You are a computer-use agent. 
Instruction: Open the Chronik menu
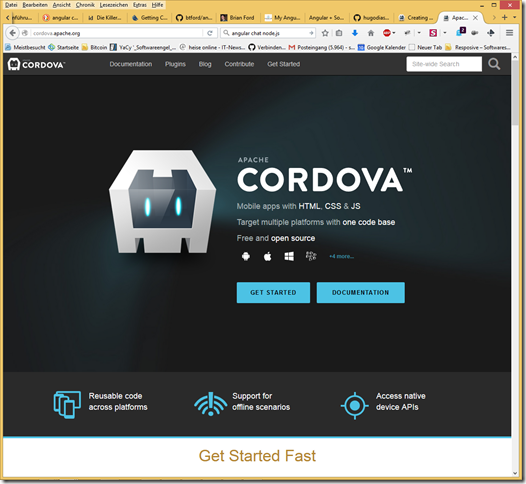tap(85, 5)
